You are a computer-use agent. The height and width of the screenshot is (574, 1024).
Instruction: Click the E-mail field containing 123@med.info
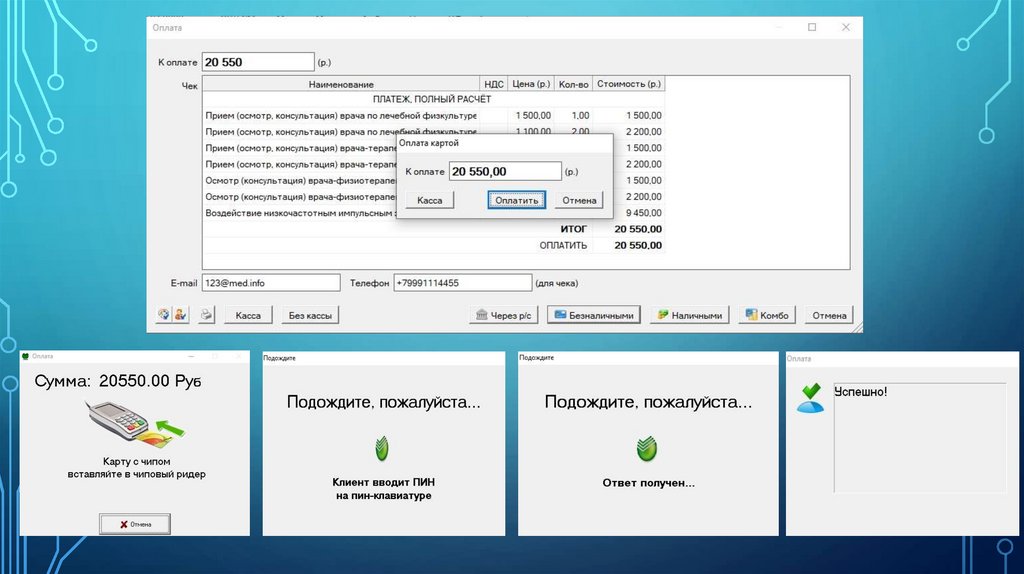pos(271,283)
